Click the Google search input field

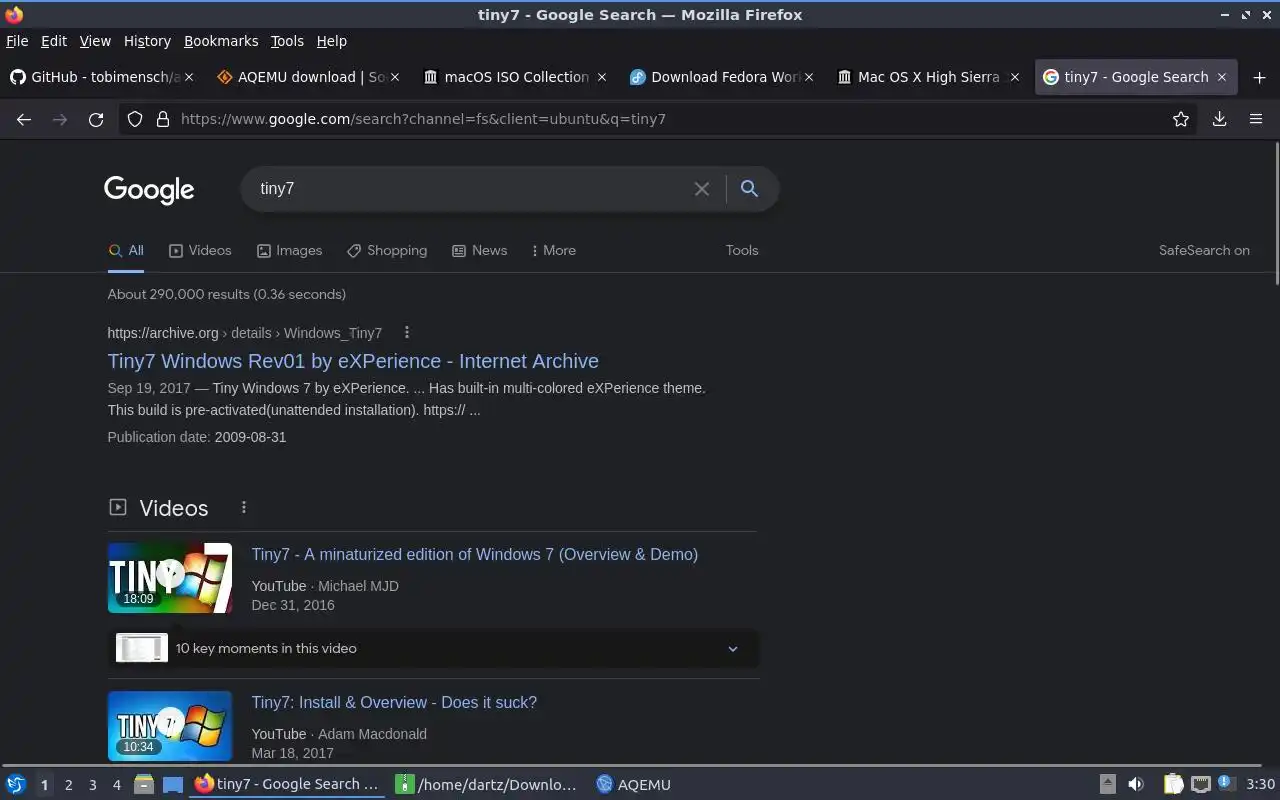click(x=470, y=189)
